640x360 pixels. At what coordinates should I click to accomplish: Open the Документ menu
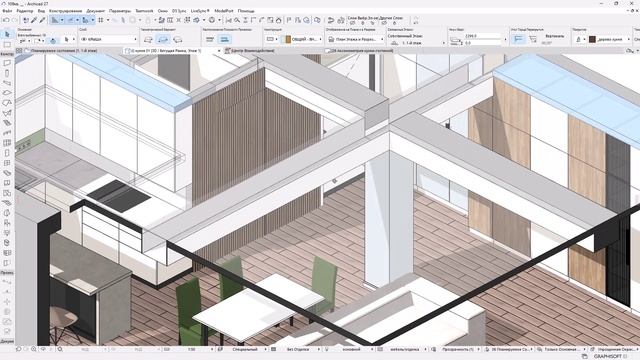coord(96,11)
